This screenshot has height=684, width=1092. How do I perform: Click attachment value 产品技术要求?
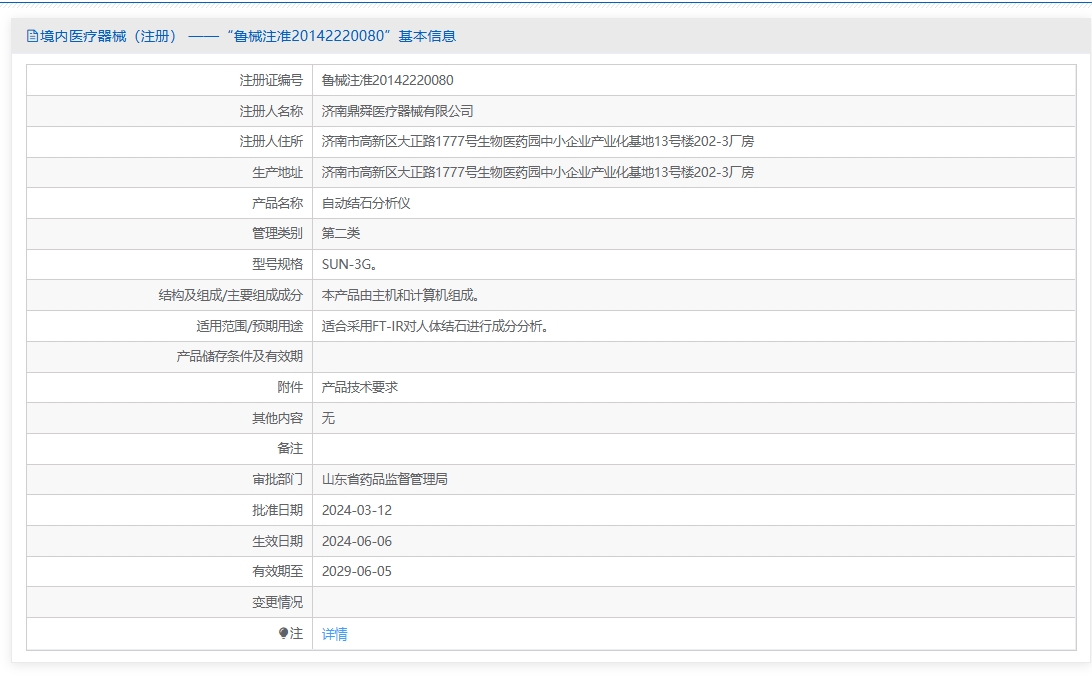click(359, 387)
